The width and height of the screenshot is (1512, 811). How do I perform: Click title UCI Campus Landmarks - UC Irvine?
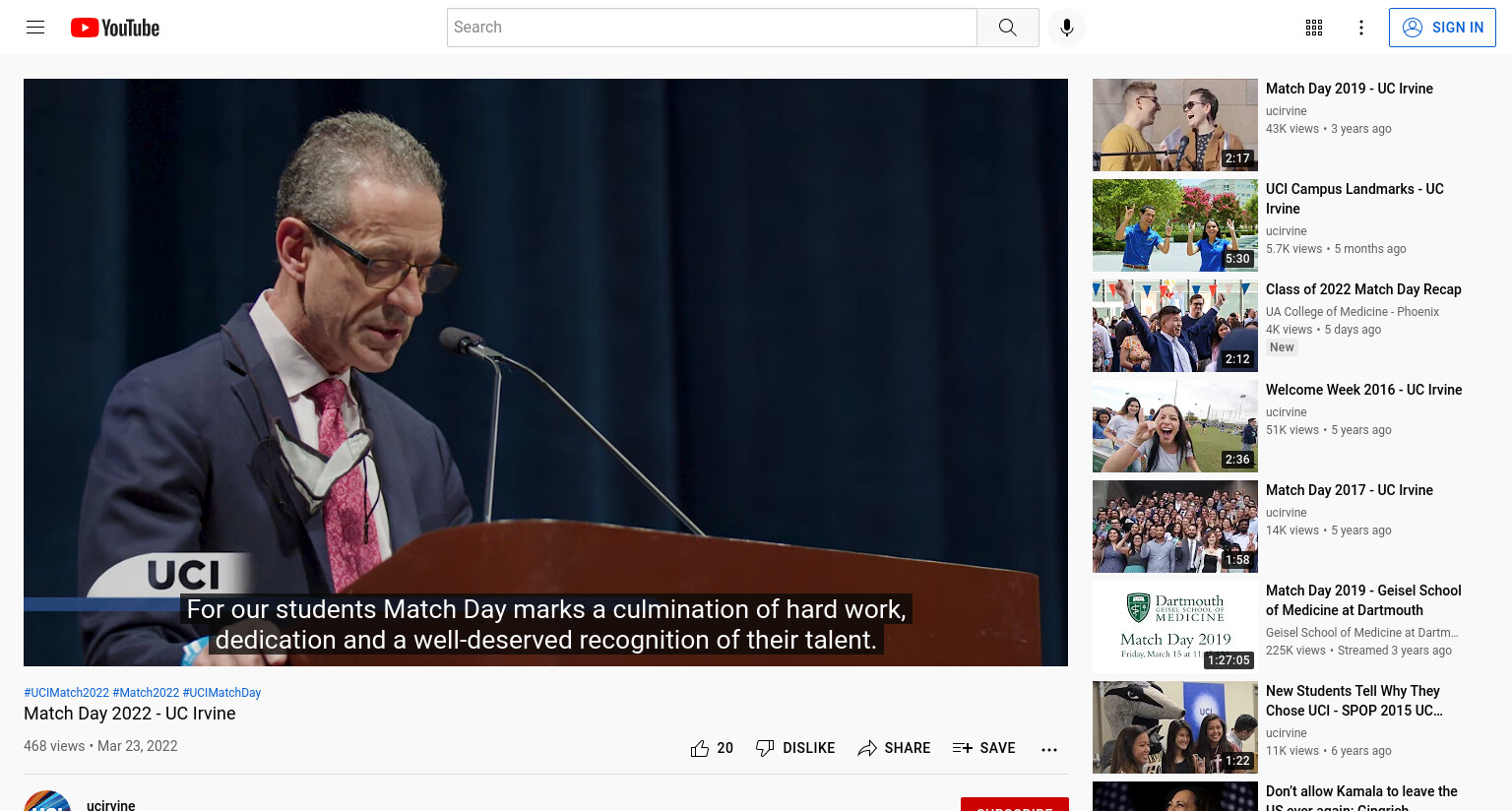tap(1354, 199)
